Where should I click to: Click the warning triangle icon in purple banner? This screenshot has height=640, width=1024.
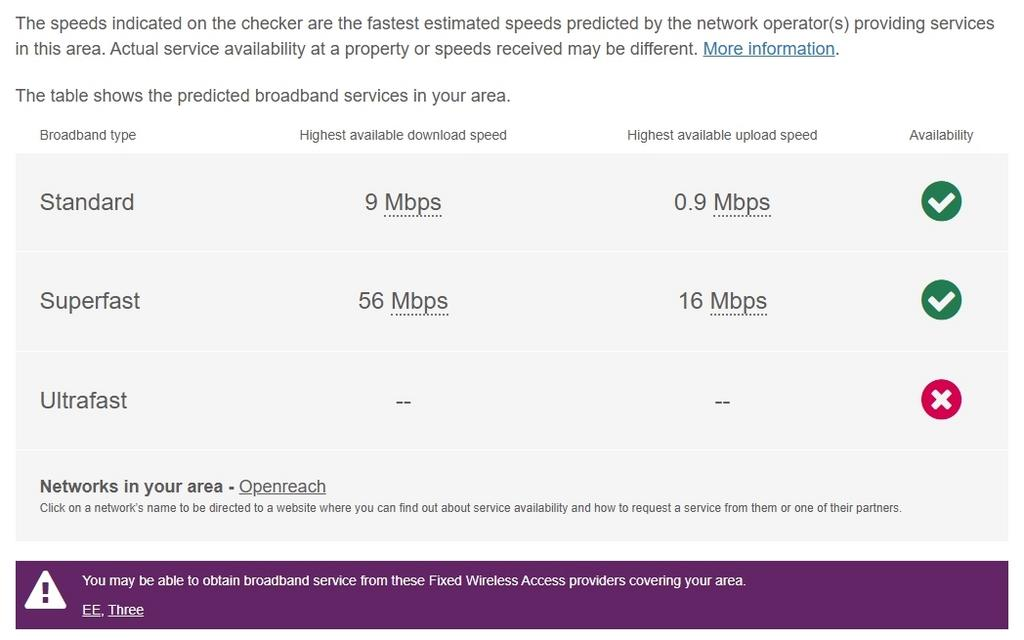click(45, 590)
